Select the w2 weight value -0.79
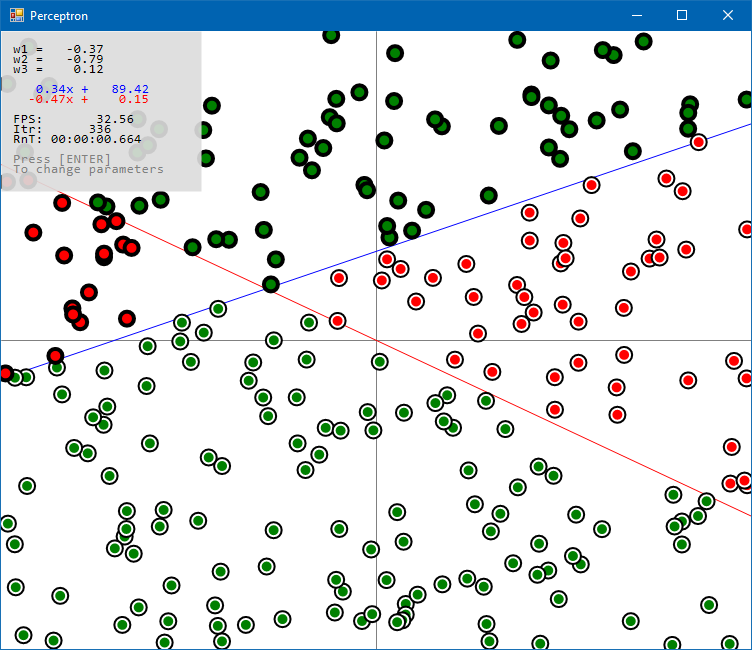 point(84,59)
